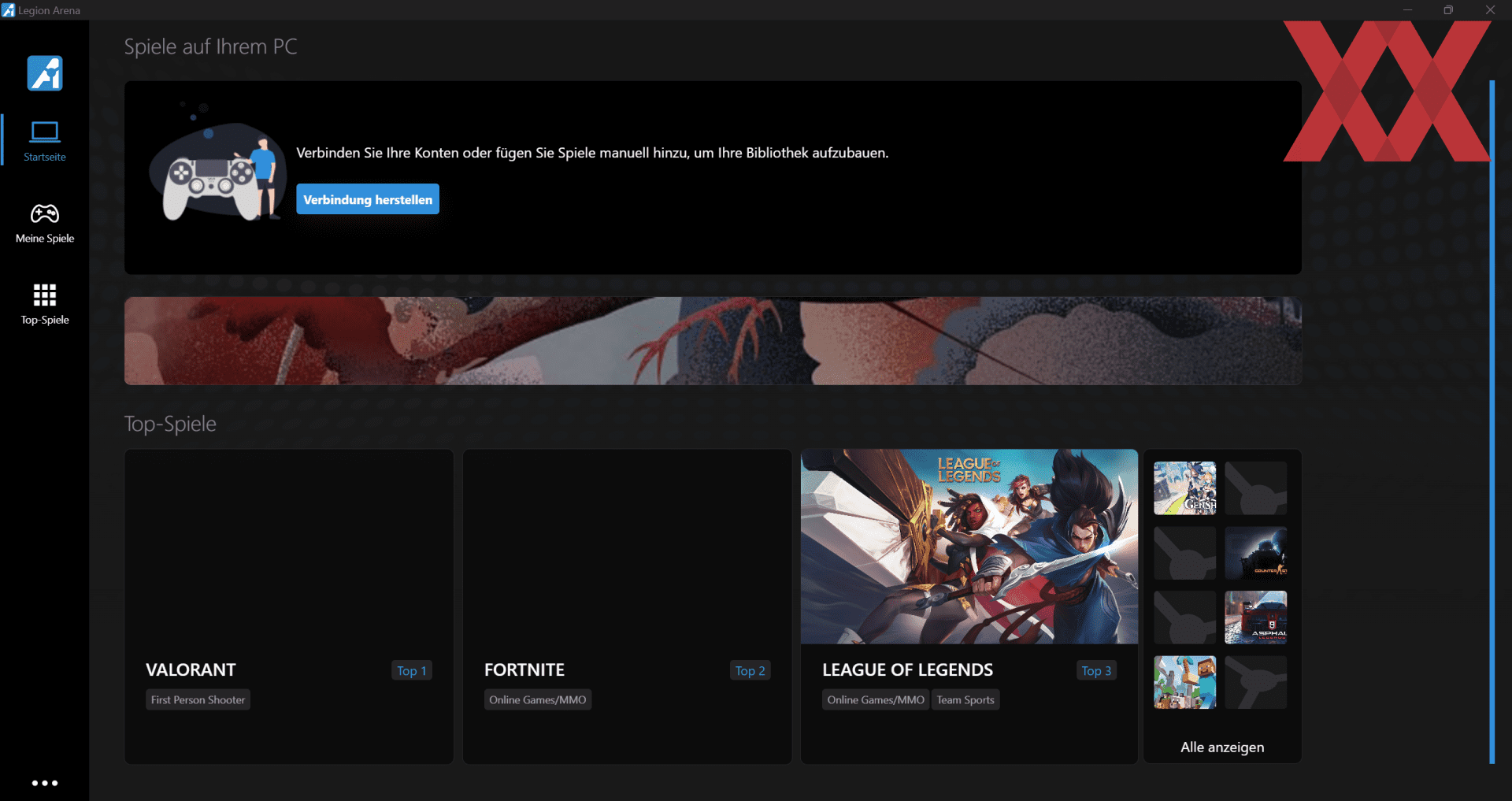Click the Top 1 badge on Valorant
Image resolution: width=1512 pixels, height=801 pixels.
click(x=412, y=670)
